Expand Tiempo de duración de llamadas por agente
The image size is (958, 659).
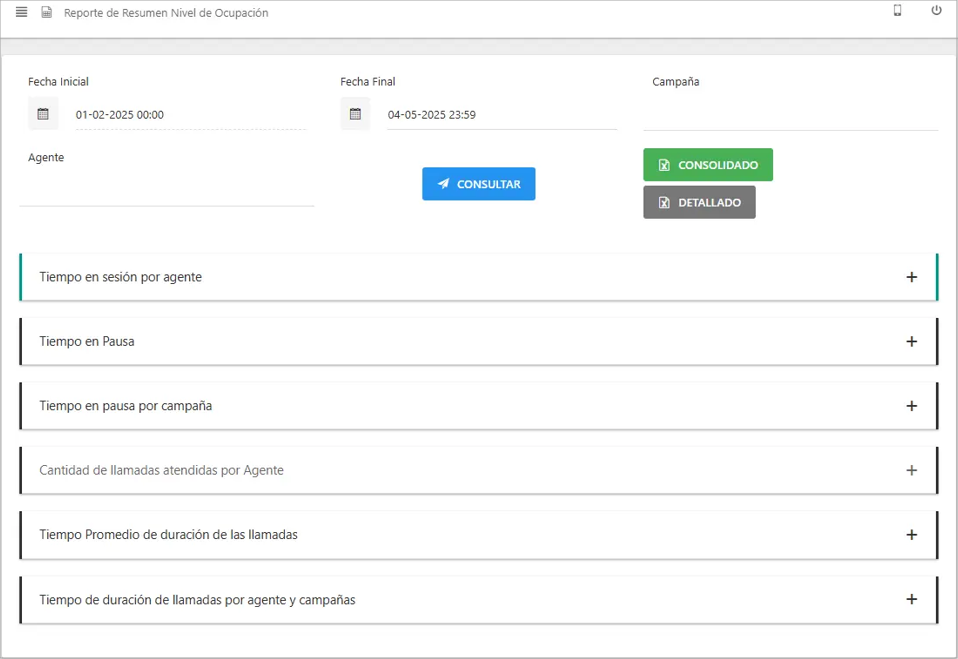click(911, 599)
